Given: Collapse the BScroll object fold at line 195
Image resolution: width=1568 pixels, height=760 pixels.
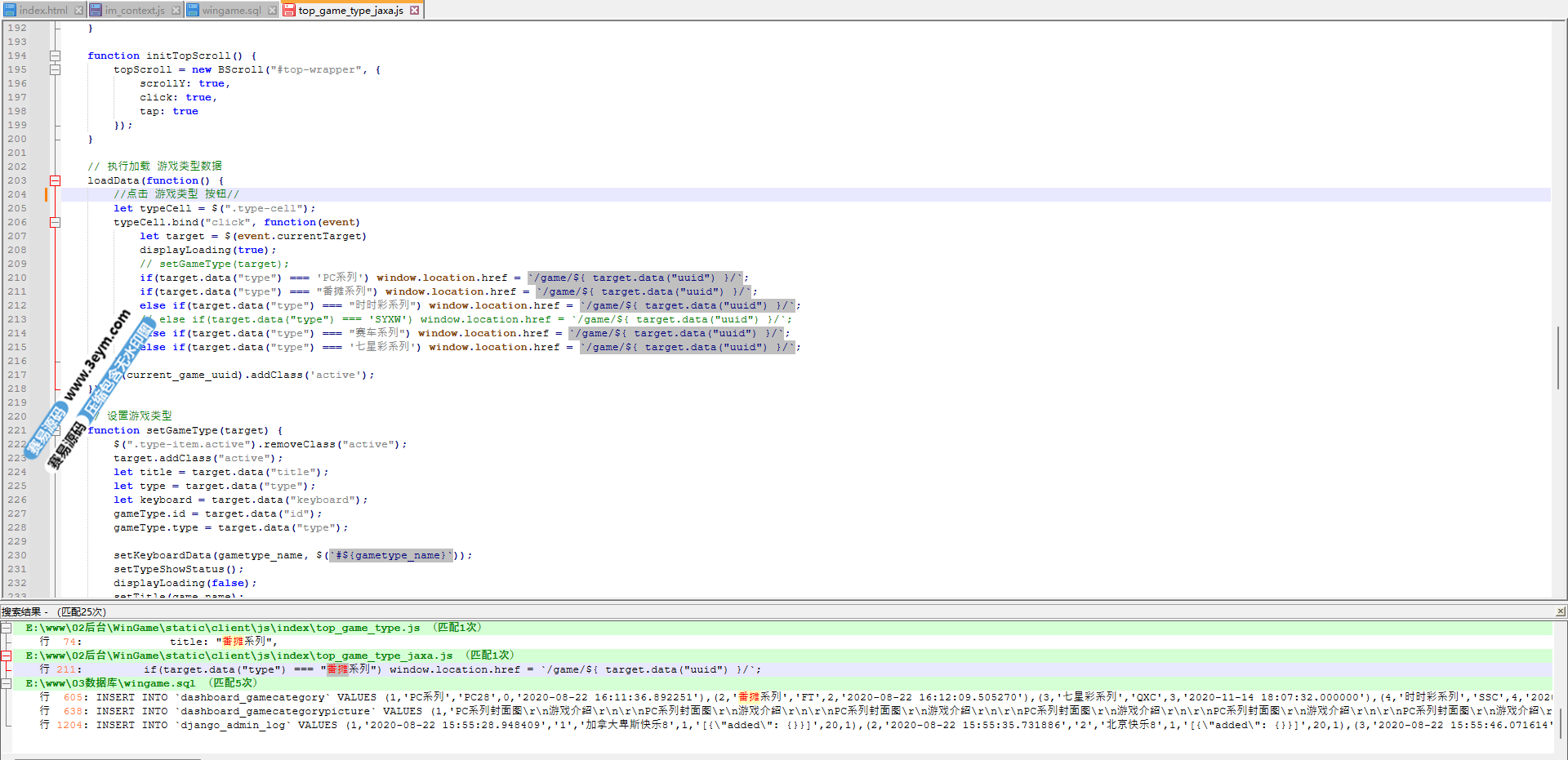Looking at the screenshot, I should pyautogui.click(x=55, y=70).
